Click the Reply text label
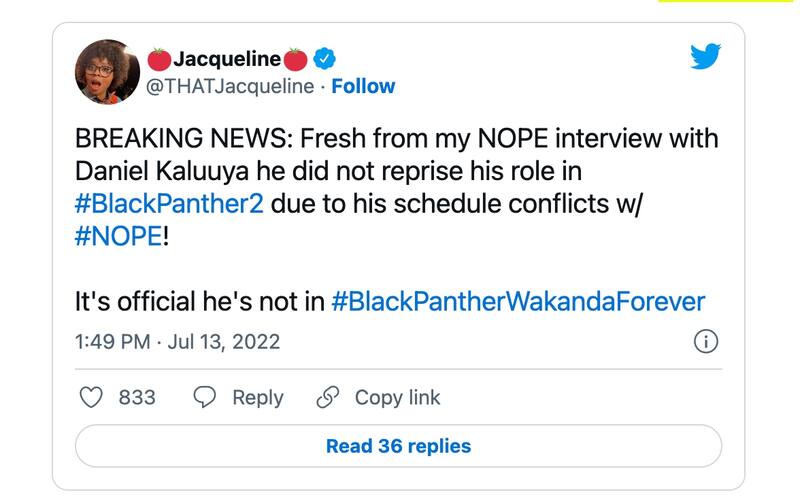800x503 pixels. pos(258,397)
